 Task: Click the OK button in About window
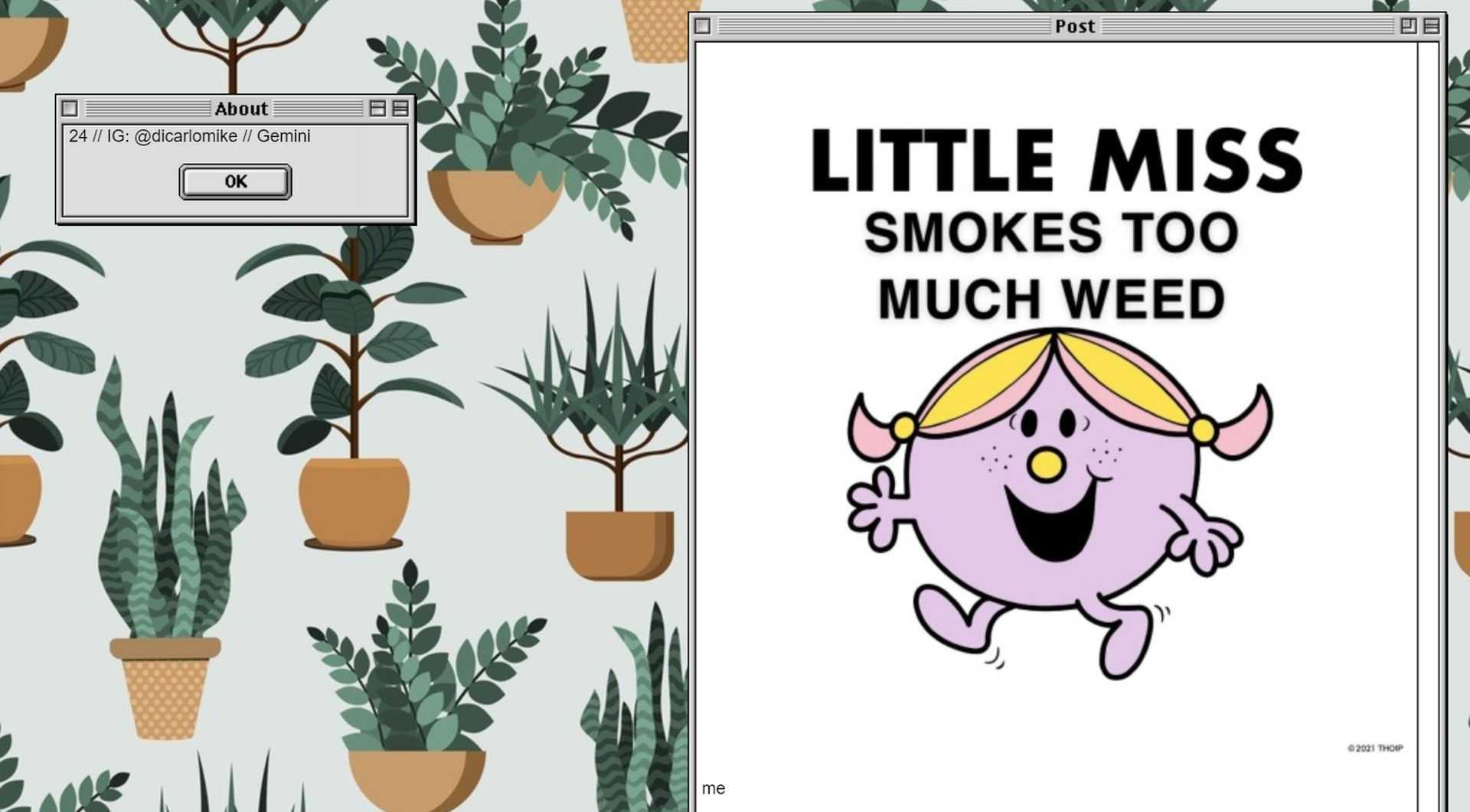click(x=235, y=181)
